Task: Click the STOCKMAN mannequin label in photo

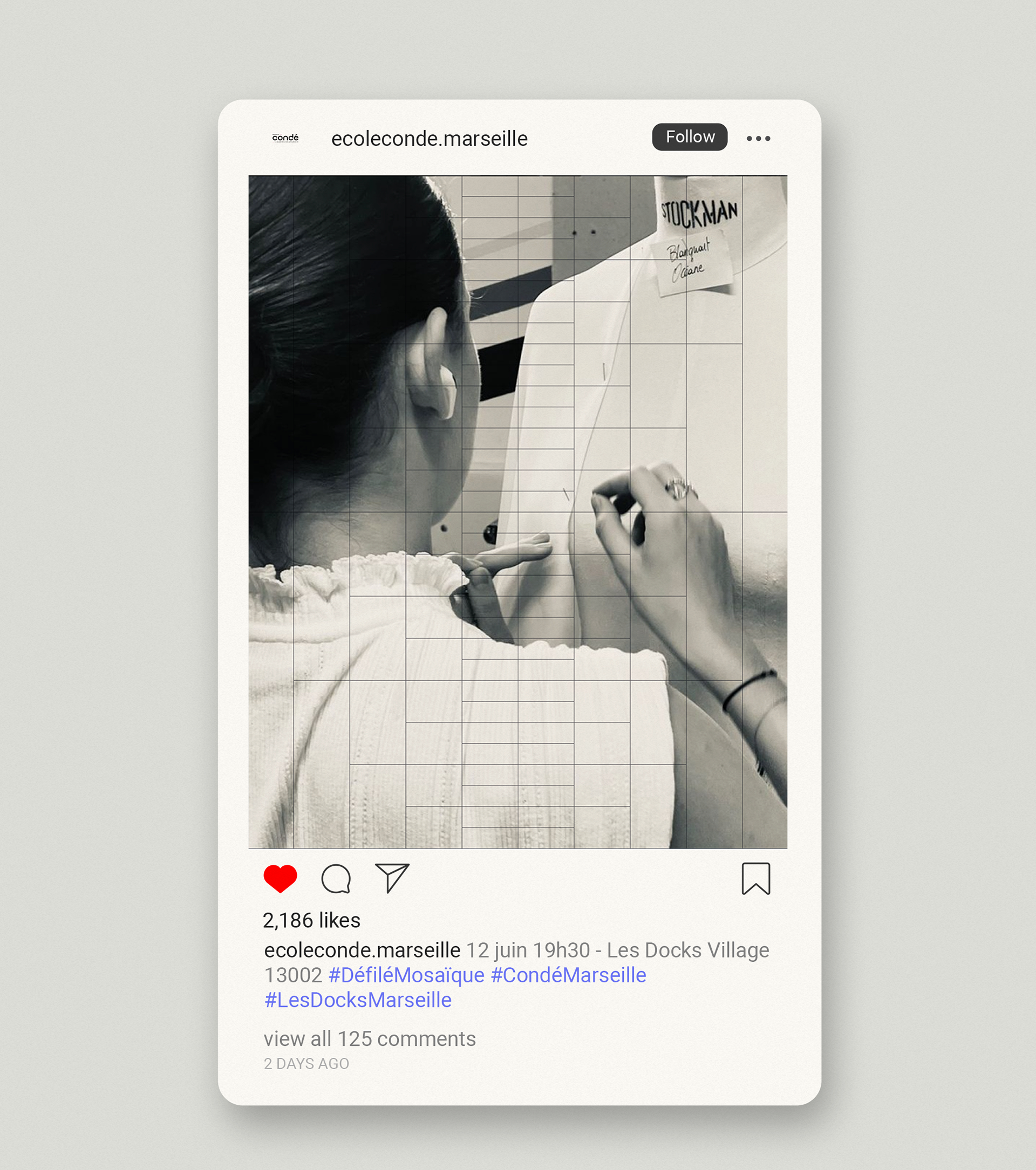Action: (699, 213)
